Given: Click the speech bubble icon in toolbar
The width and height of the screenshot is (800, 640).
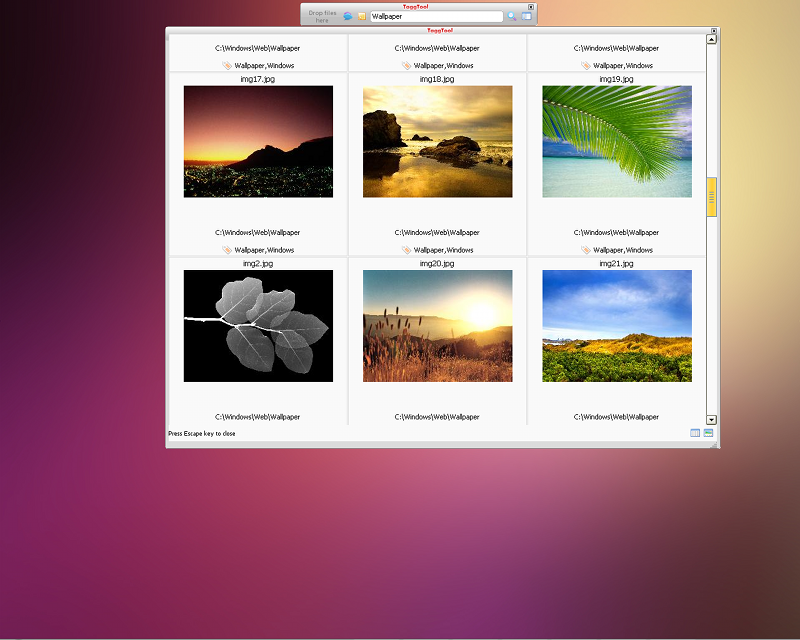Looking at the screenshot, I should [348, 16].
